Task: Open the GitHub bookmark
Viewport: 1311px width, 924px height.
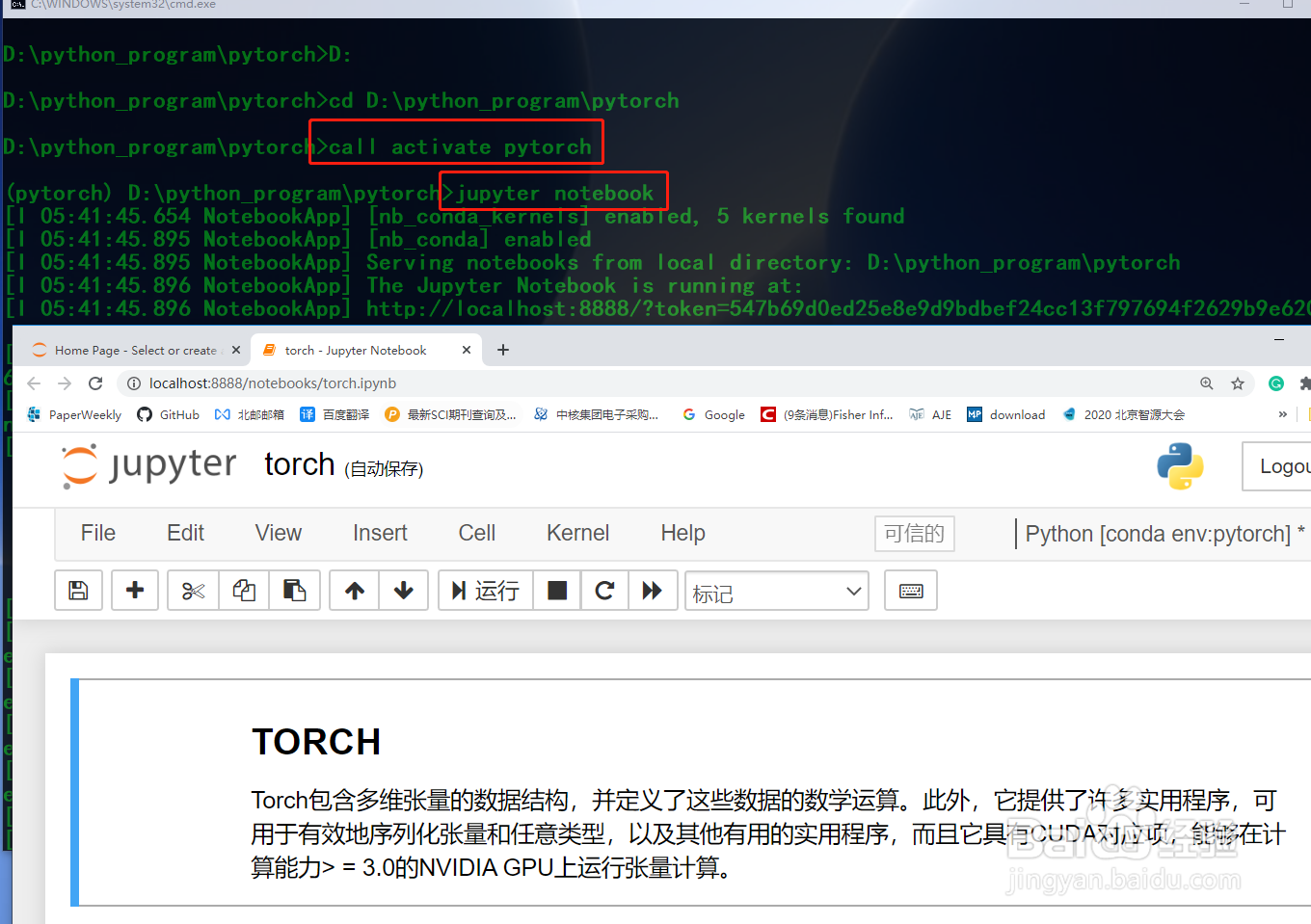Action: (169, 414)
